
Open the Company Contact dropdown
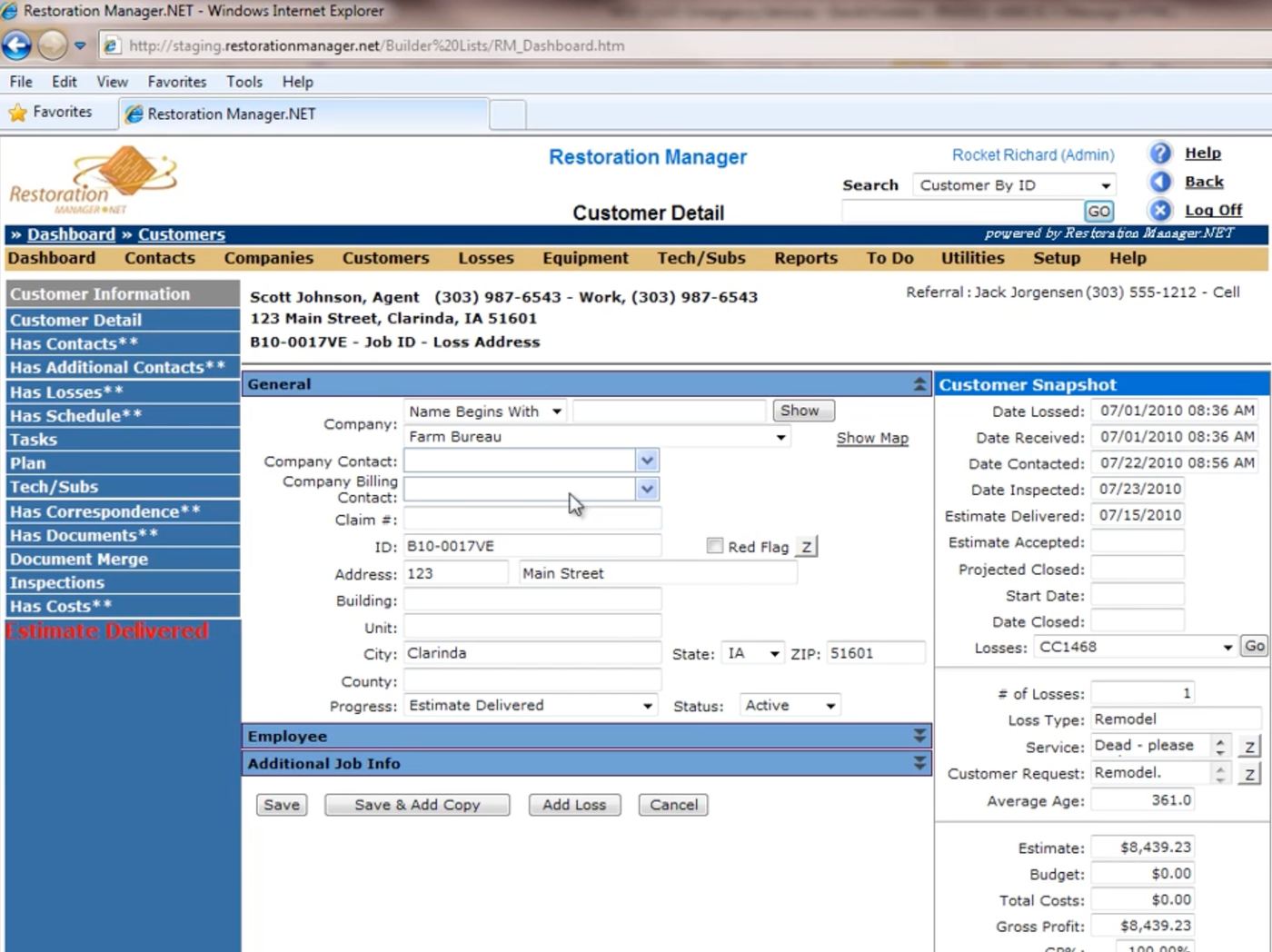[x=646, y=461]
